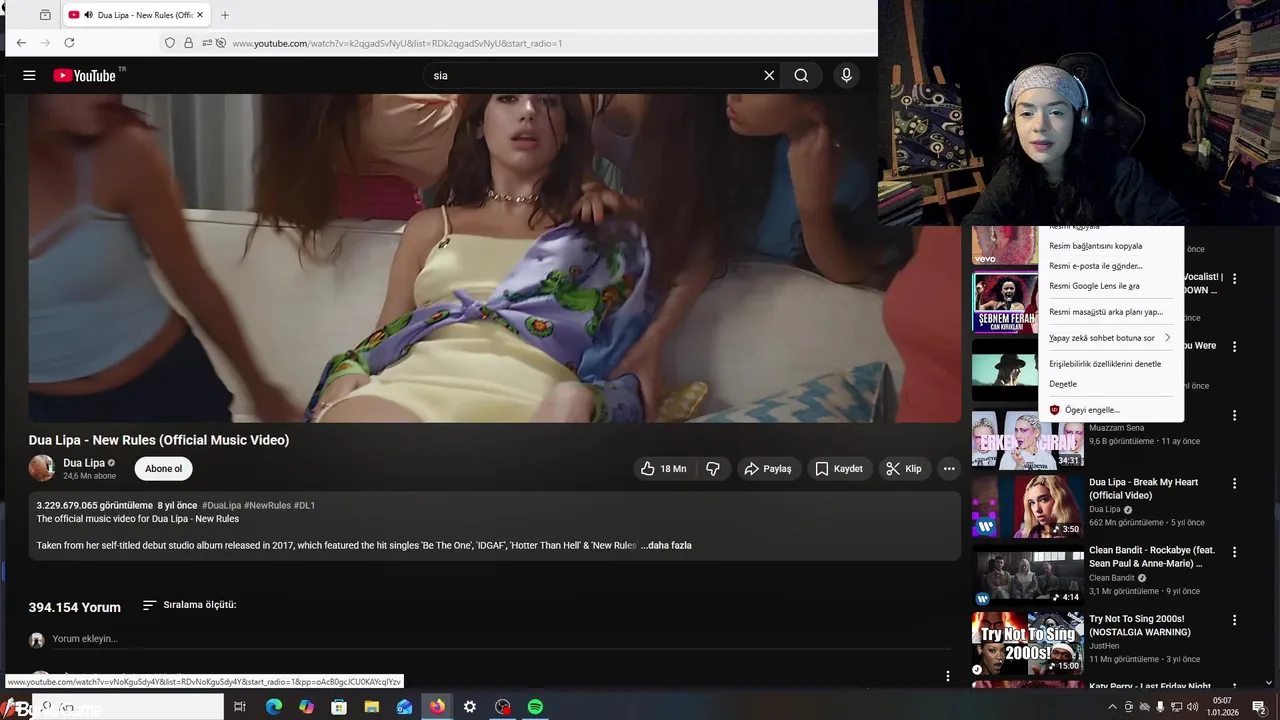
Task: Open the Firefox View tab list icon
Action: coord(45,15)
